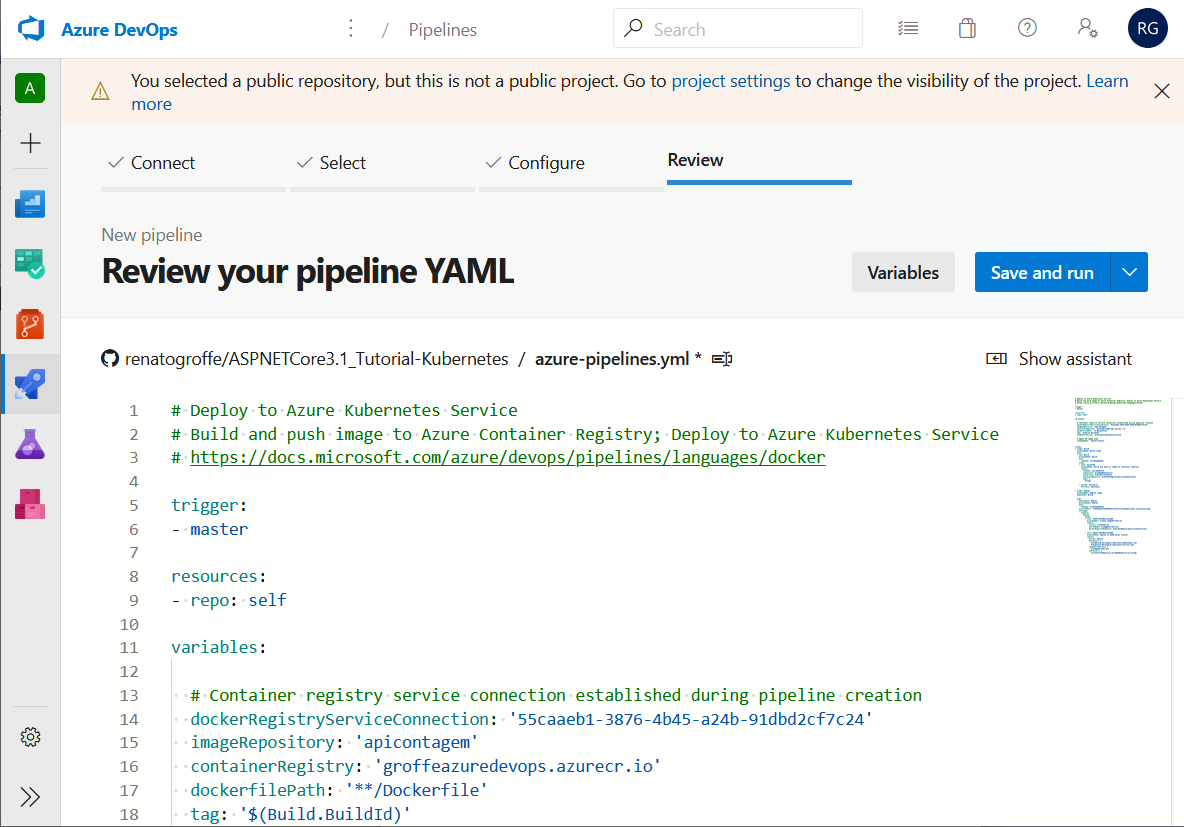This screenshot has width=1184, height=827.
Task: Go back to the Configure step
Action: click(x=548, y=161)
